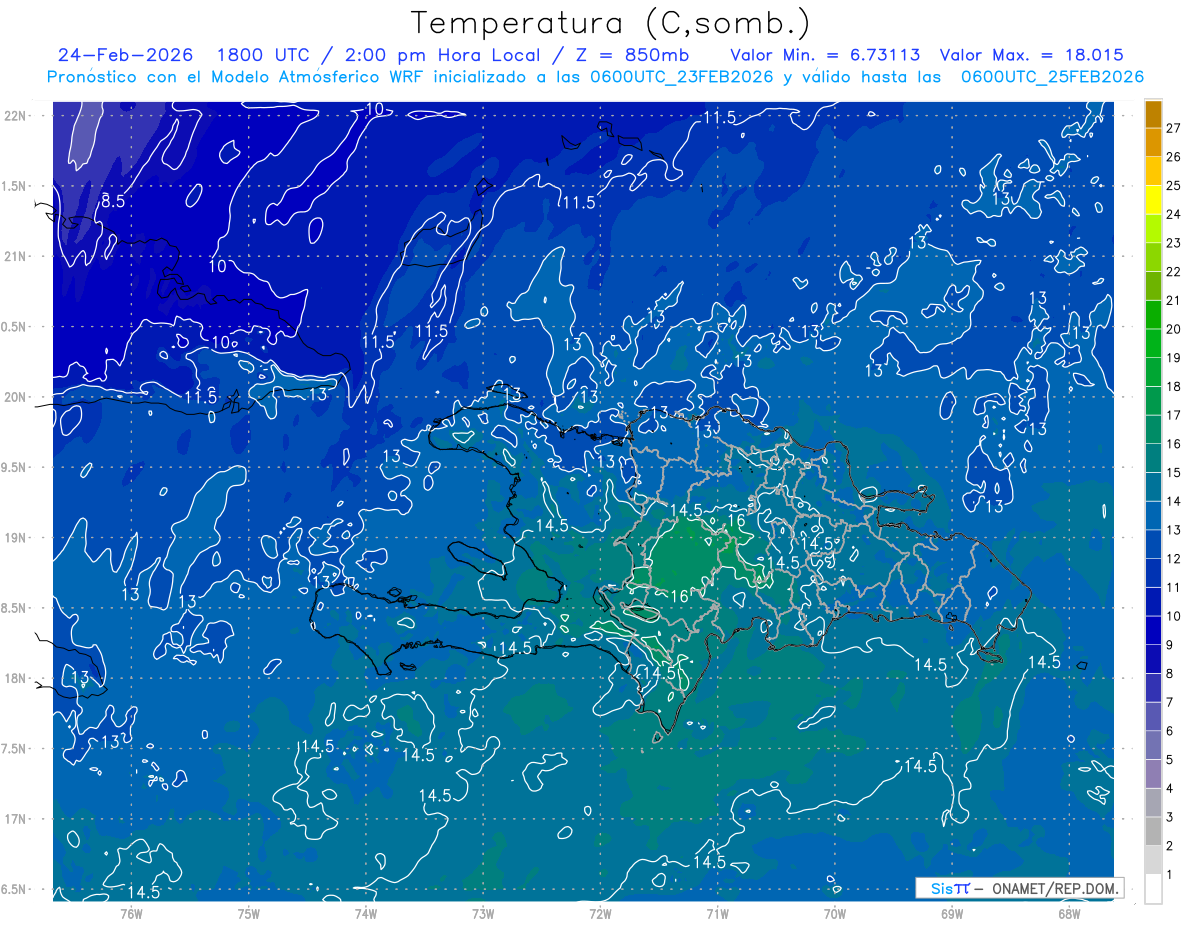The image size is (1200, 927).
Task: Click the longitude axis label '70W'
Action: [x=835, y=913]
